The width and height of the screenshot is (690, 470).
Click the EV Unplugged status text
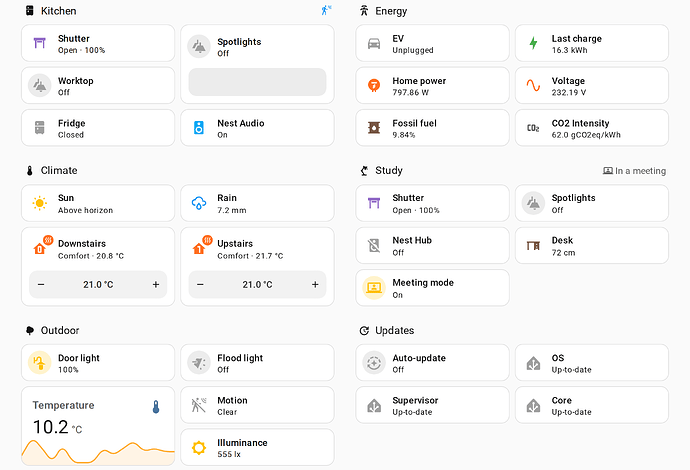pyautogui.click(x=413, y=50)
